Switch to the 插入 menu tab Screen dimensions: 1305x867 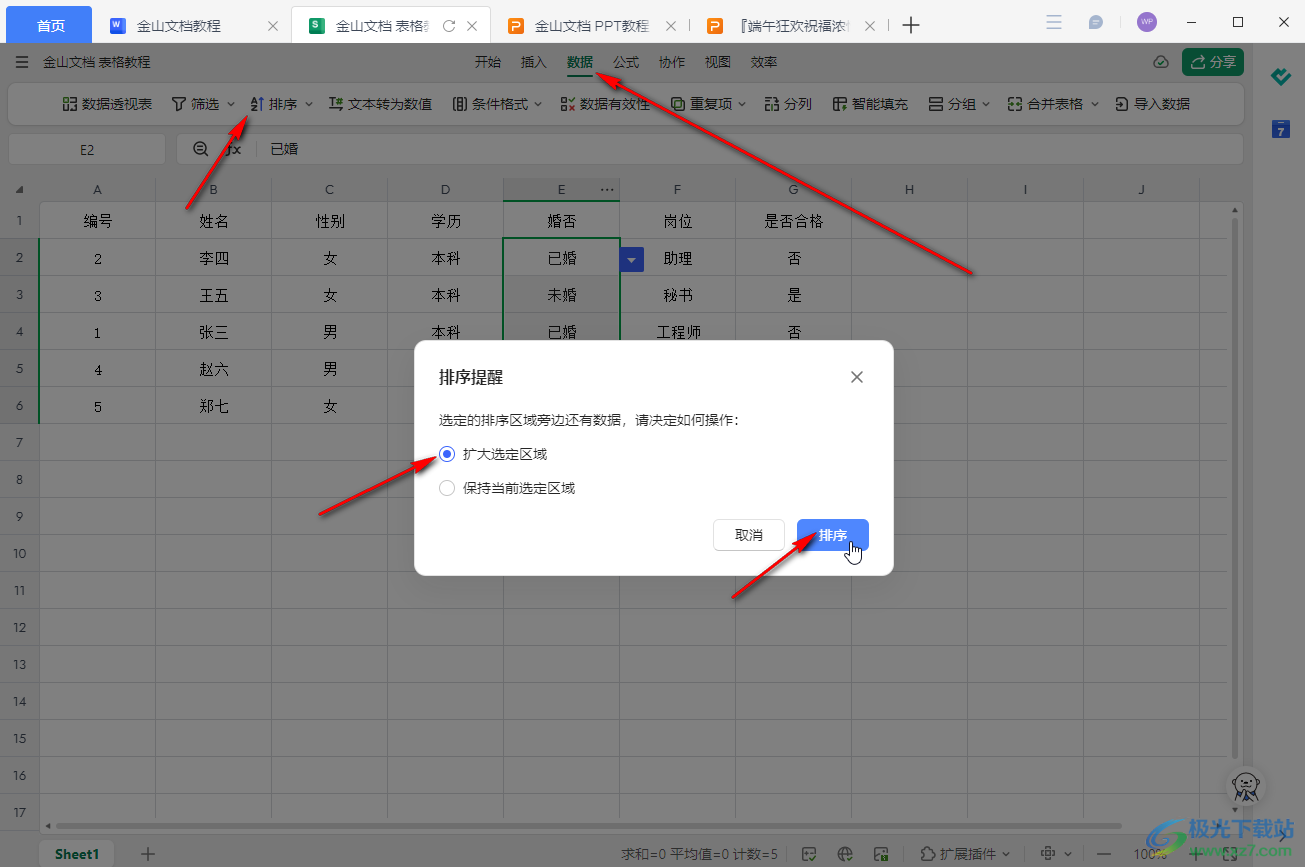coord(534,62)
